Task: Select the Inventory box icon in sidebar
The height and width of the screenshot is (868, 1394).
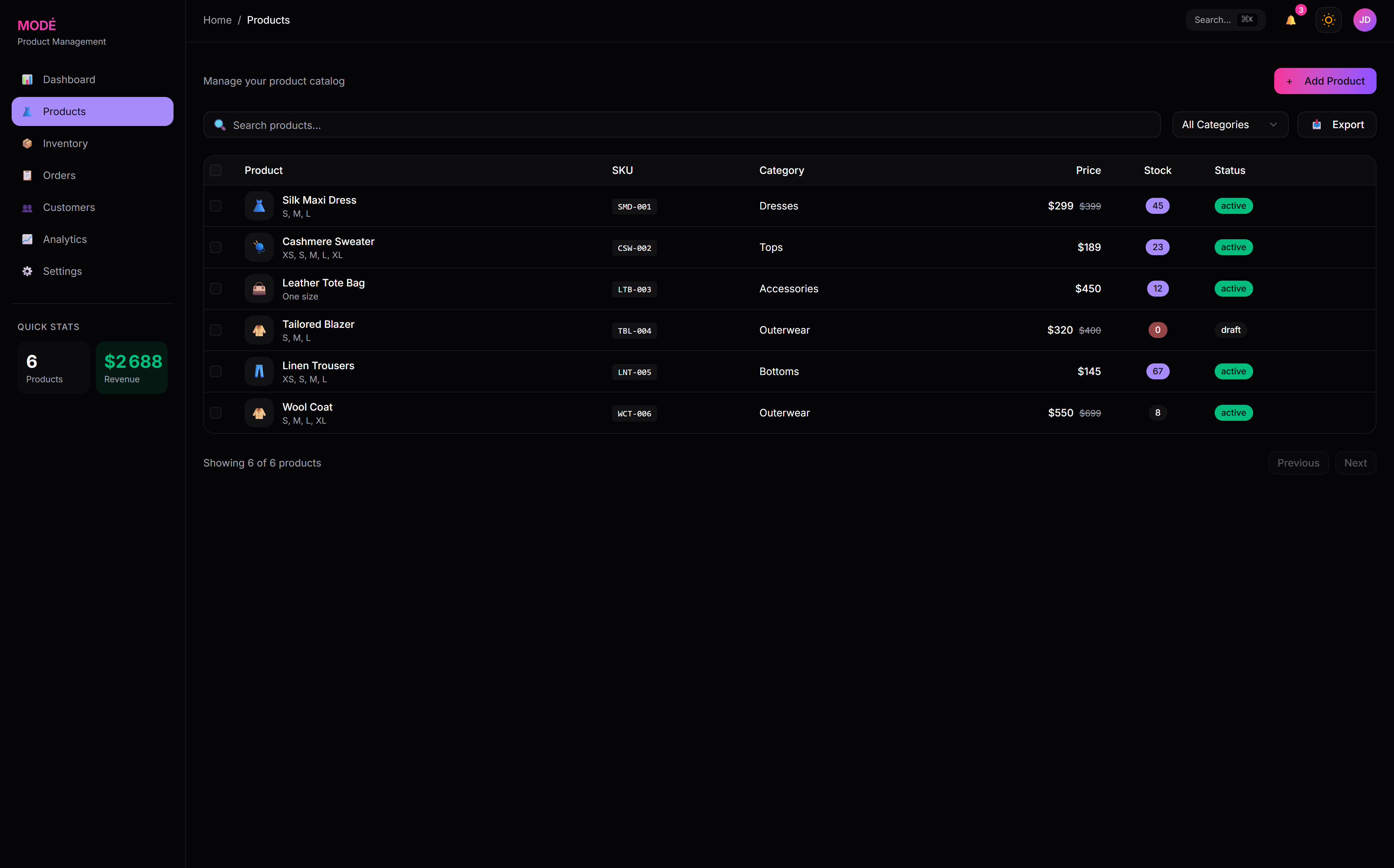Action: click(27, 143)
